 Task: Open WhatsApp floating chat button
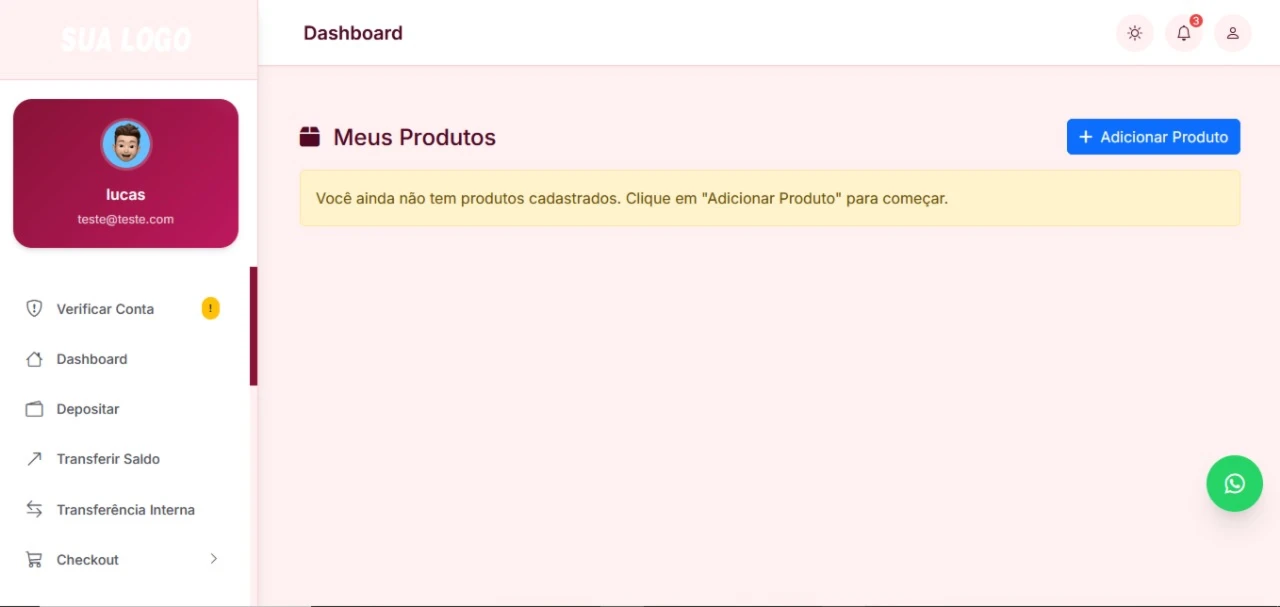point(1234,484)
